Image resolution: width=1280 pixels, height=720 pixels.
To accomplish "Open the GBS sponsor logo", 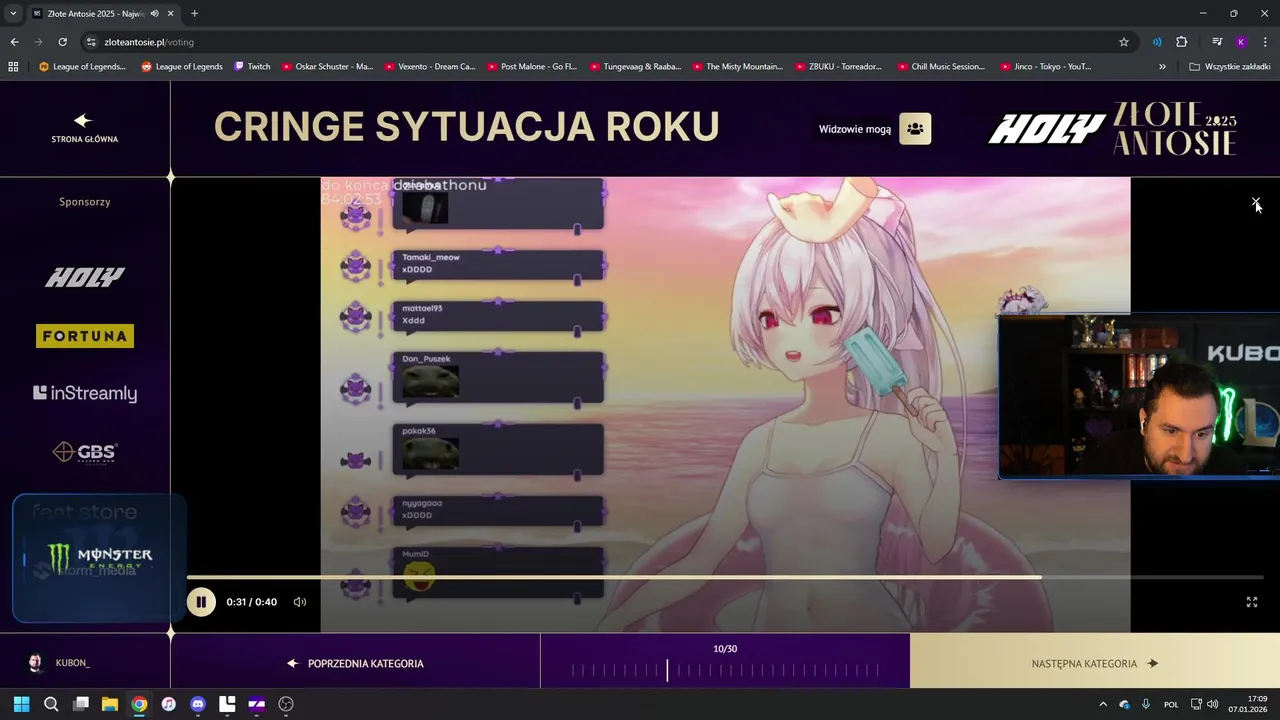I will point(85,452).
